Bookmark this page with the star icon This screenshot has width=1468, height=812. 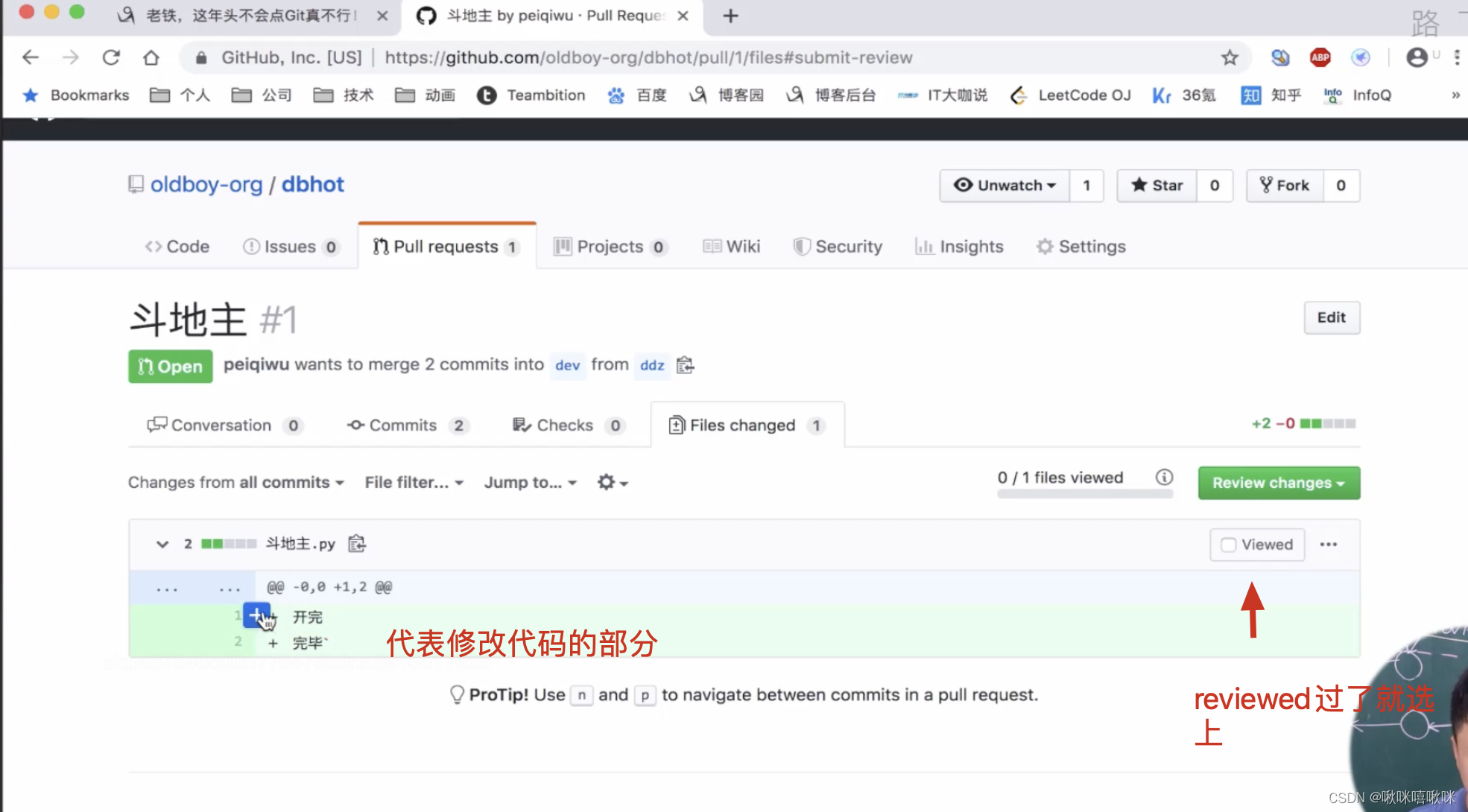(x=1230, y=57)
